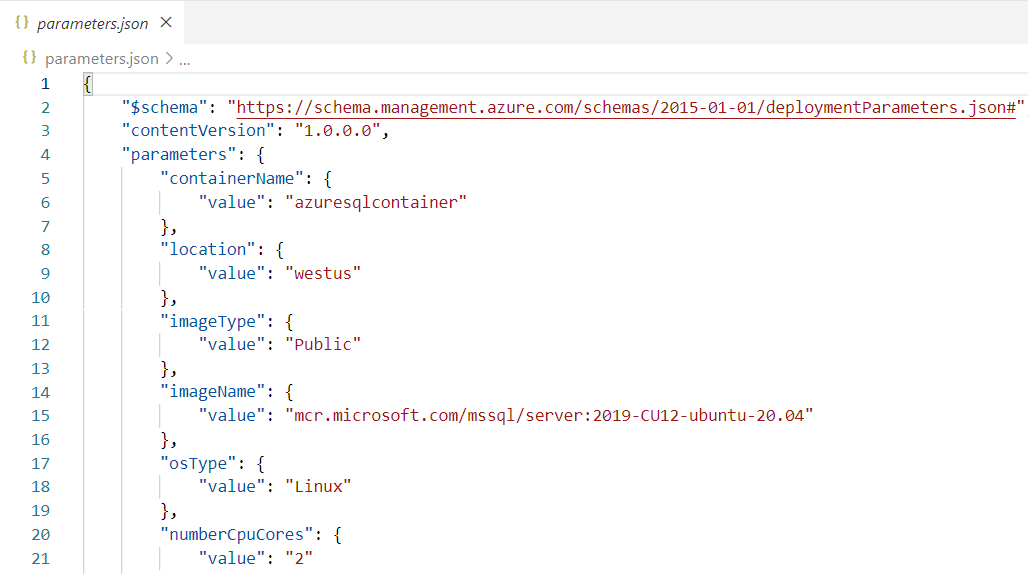
Task: Click line number 1 in gutter
Action: (x=45, y=83)
